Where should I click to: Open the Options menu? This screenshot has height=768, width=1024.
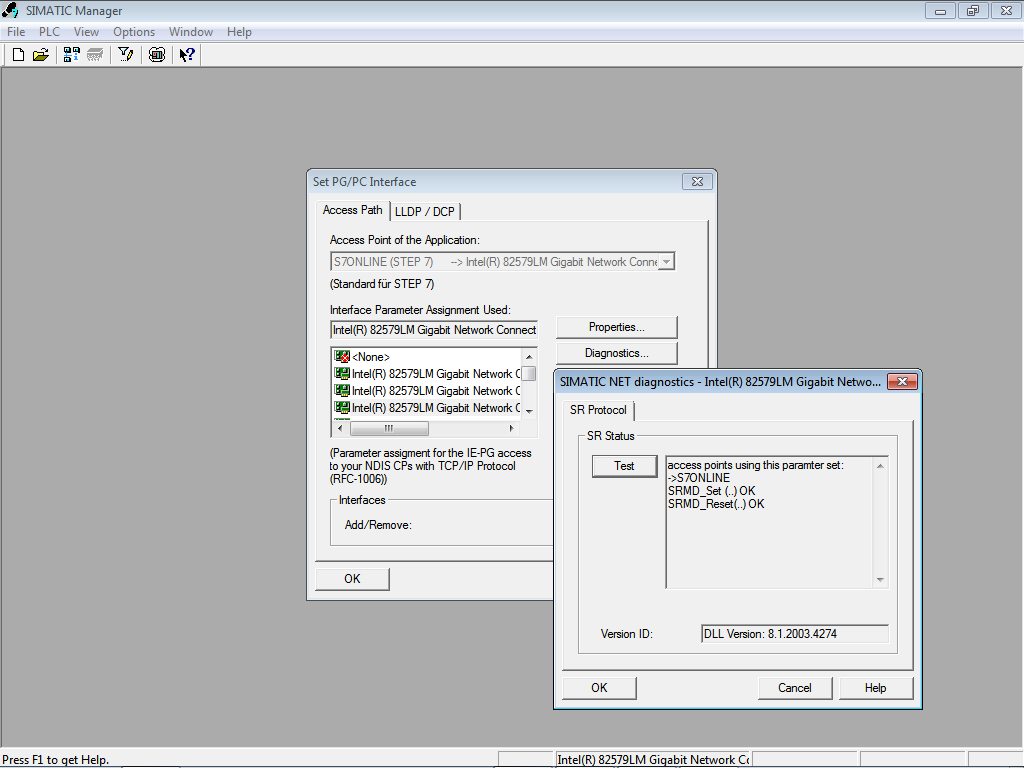click(x=134, y=32)
